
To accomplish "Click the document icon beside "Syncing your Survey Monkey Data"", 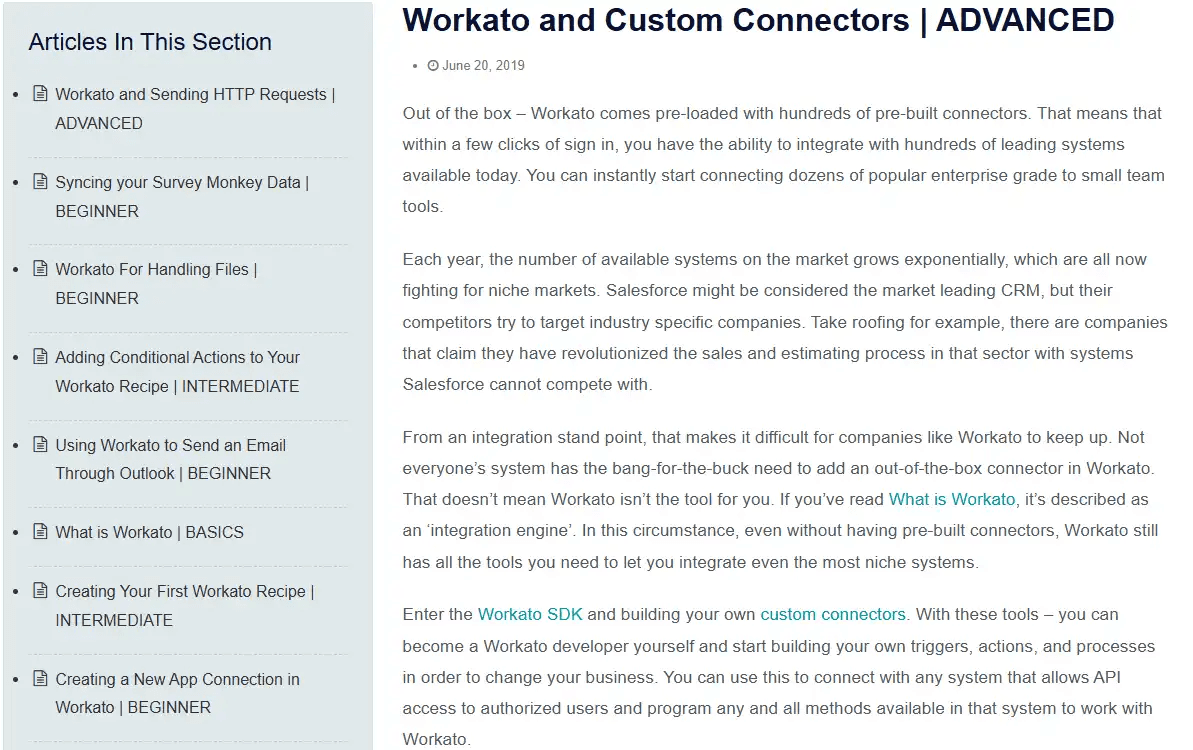I will [x=39, y=180].
